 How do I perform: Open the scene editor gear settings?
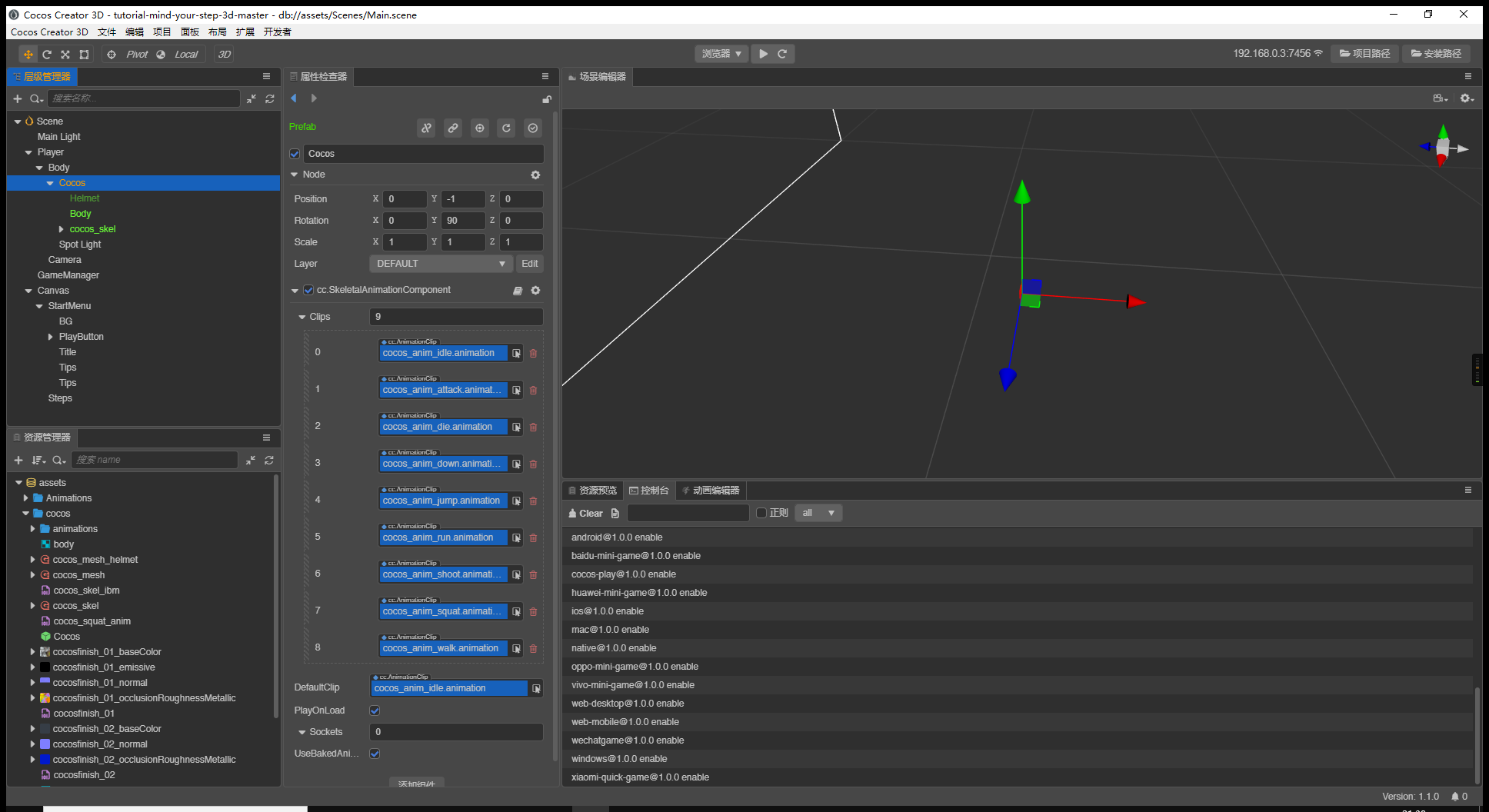1467,98
